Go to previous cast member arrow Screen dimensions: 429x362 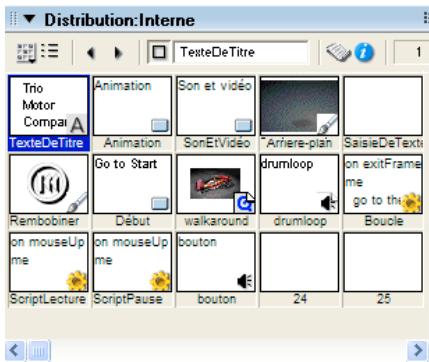[91, 53]
